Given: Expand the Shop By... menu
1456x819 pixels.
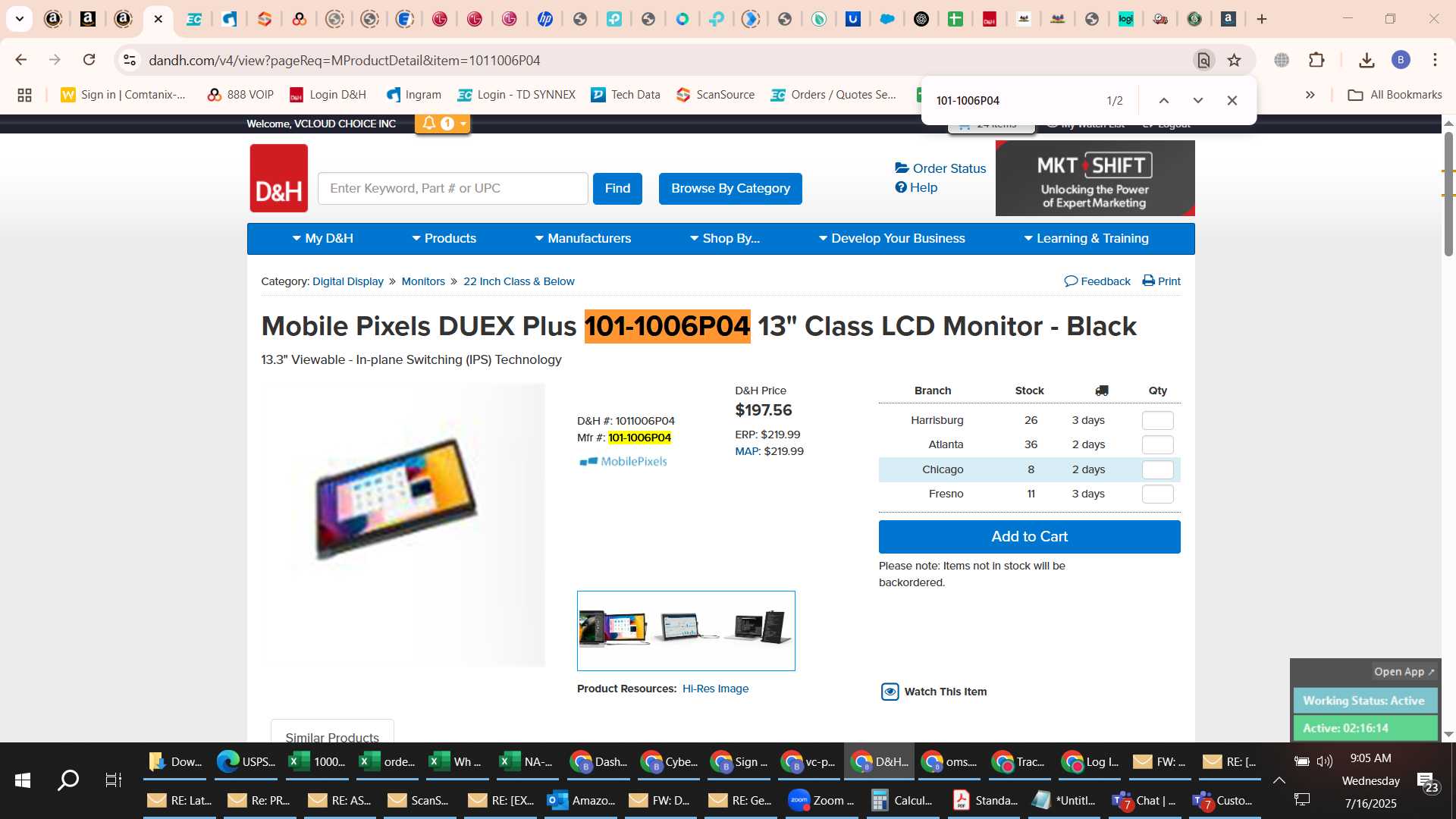Looking at the screenshot, I should (x=725, y=238).
